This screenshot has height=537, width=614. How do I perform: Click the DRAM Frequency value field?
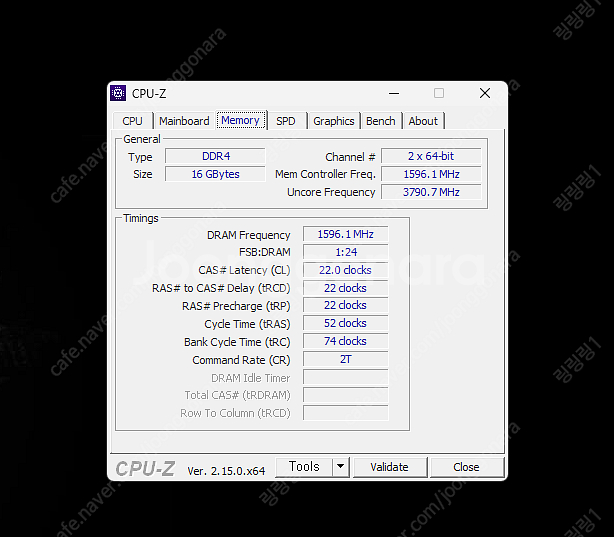tap(345, 234)
